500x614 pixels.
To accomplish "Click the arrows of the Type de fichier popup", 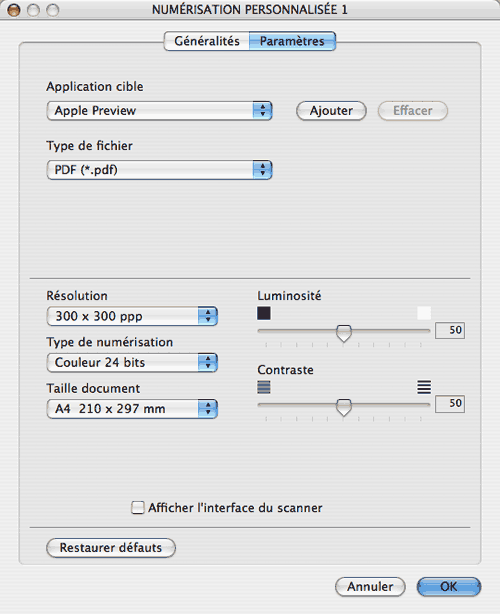I will coord(262,170).
